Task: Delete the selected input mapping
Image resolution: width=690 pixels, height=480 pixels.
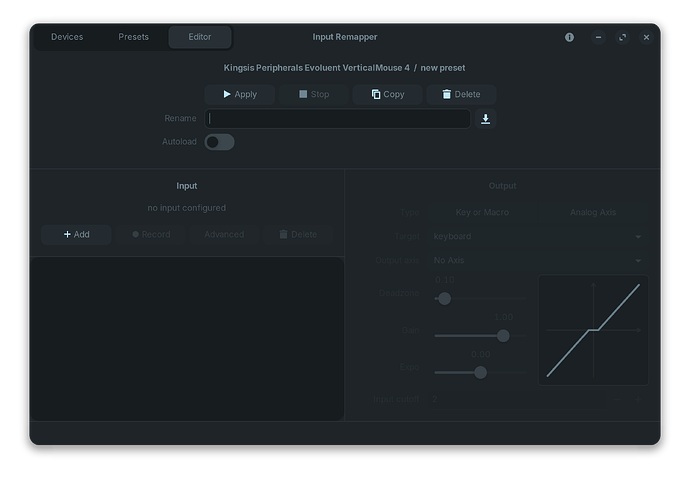Action: [297, 234]
